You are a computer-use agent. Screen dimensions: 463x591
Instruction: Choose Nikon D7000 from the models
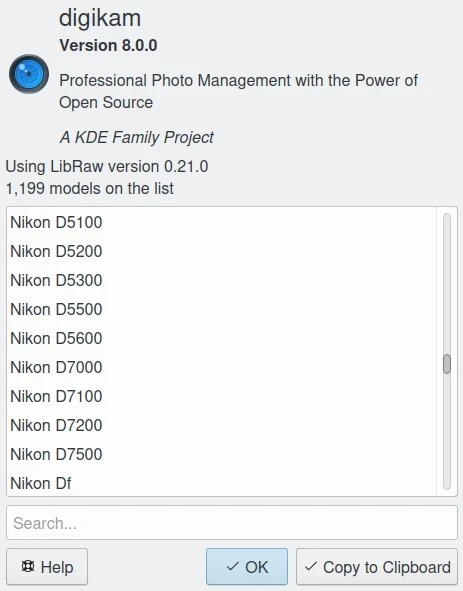pyautogui.click(x=221, y=367)
